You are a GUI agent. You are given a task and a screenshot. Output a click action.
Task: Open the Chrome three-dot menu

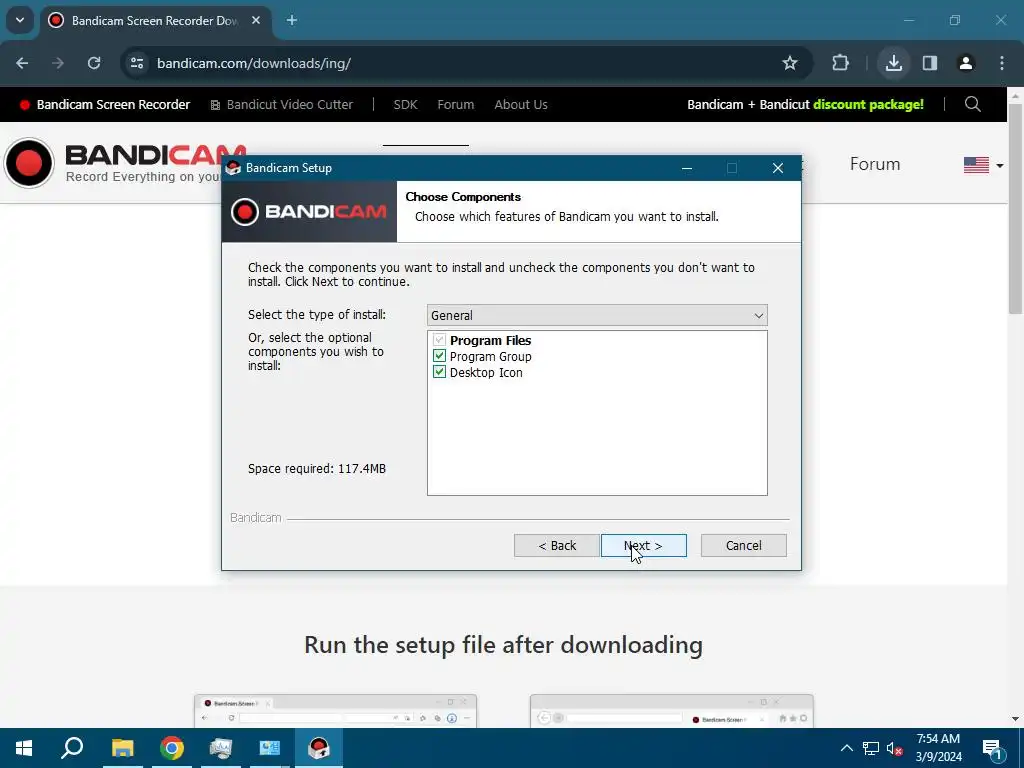pyautogui.click(x=1001, y=63)
